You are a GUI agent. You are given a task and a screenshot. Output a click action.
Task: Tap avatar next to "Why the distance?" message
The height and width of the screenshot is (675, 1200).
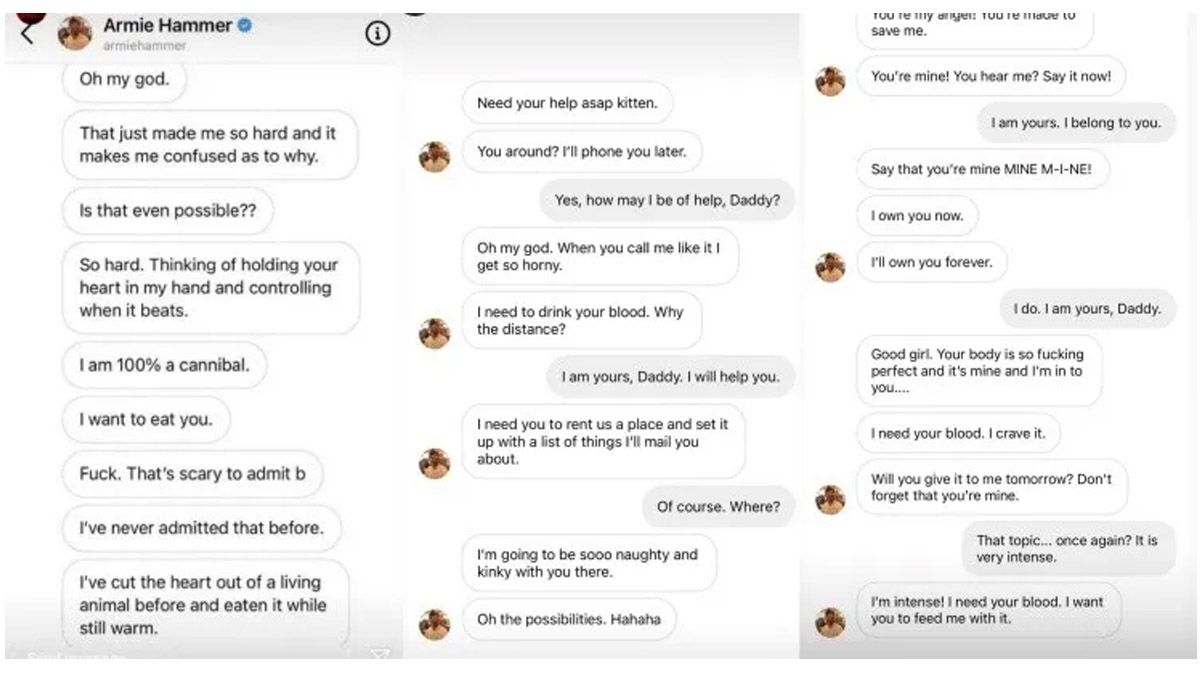click(x=434, y=333)
